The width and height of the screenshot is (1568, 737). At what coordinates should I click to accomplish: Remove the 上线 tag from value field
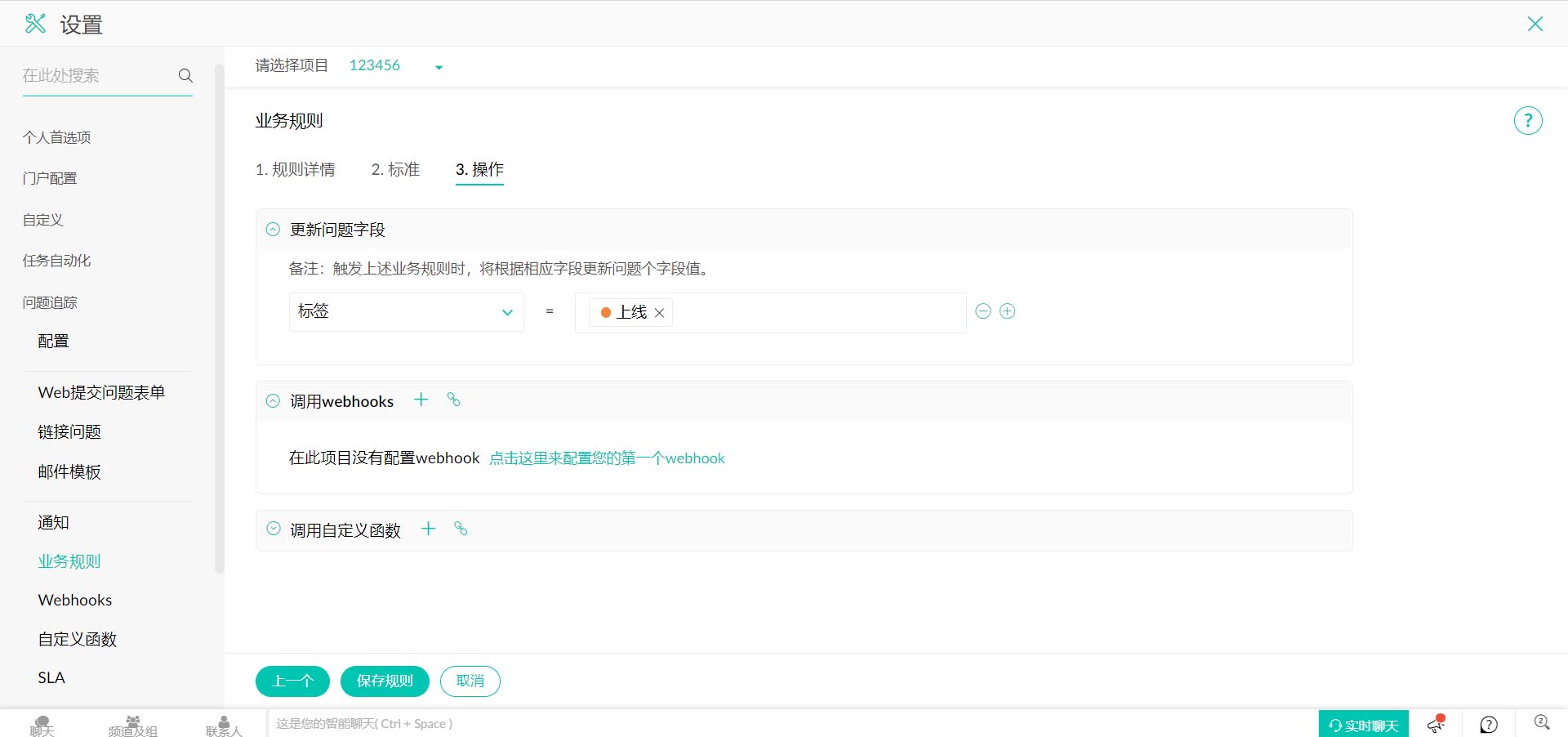click(659, 313)
